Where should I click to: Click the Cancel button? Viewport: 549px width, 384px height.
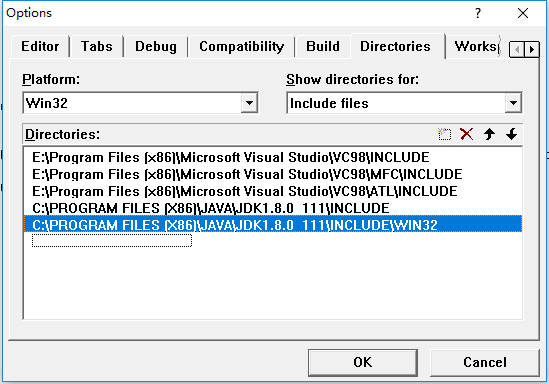pyautogui.click(x=485, y=362)
